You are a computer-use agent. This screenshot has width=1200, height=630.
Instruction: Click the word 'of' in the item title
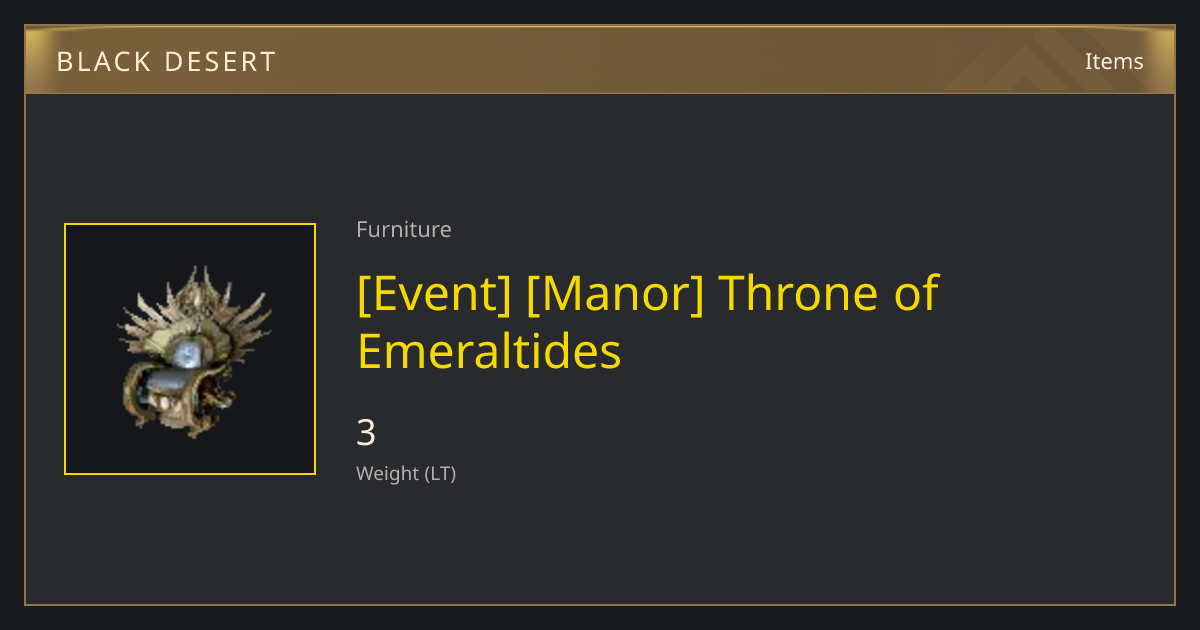pyautogui.click(x=905, y=292)
